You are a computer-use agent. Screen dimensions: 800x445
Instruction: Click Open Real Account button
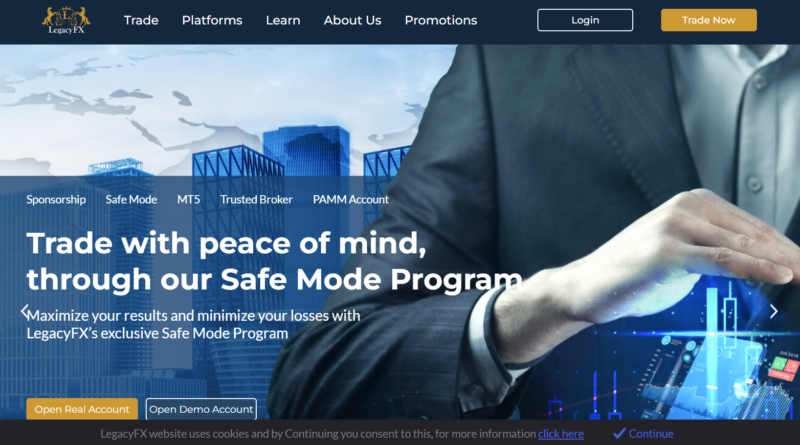click(82, 409)
